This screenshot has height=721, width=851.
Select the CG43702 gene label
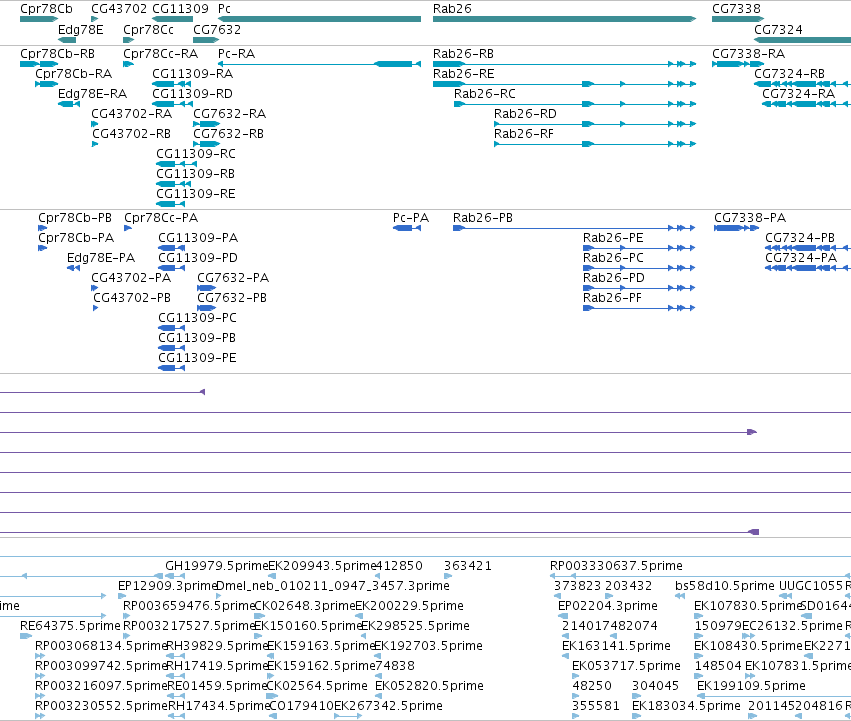(119, 9)
